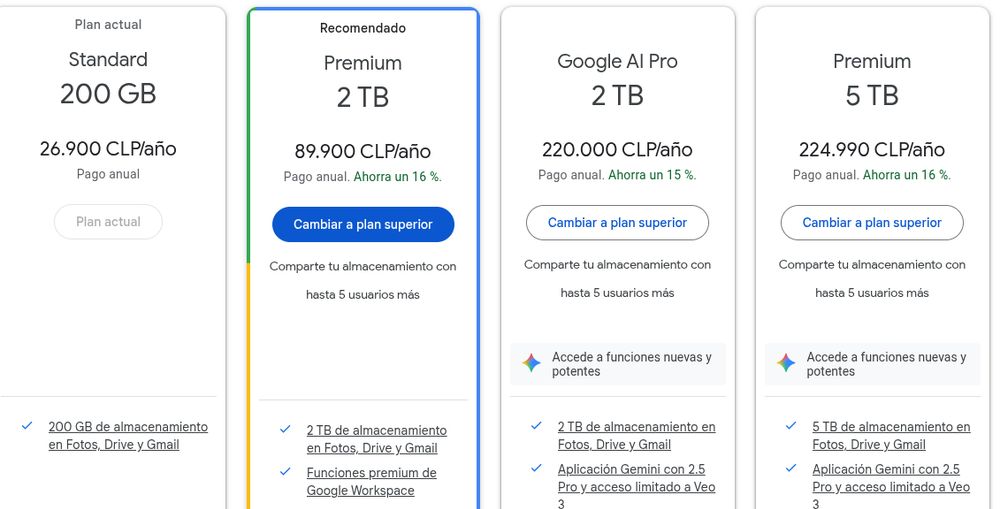This screenshot has height=509, width=1000.
Task: Click the disabled Plan actual button
Action: coord(108,221)
